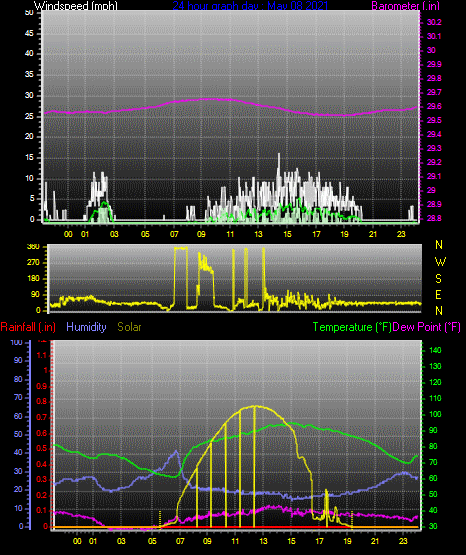Click the barometer axis value 29.1
The width and height of the screenshot is (466, 555).
[x=434, y=176]
